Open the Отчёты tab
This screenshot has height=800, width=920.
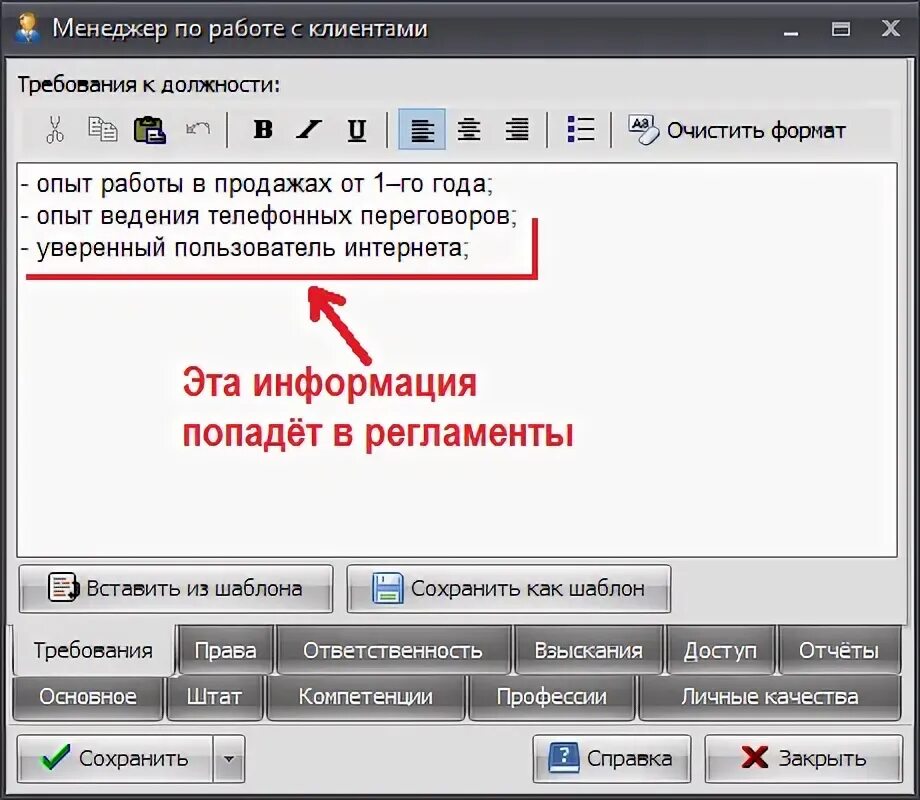(839, 650)
